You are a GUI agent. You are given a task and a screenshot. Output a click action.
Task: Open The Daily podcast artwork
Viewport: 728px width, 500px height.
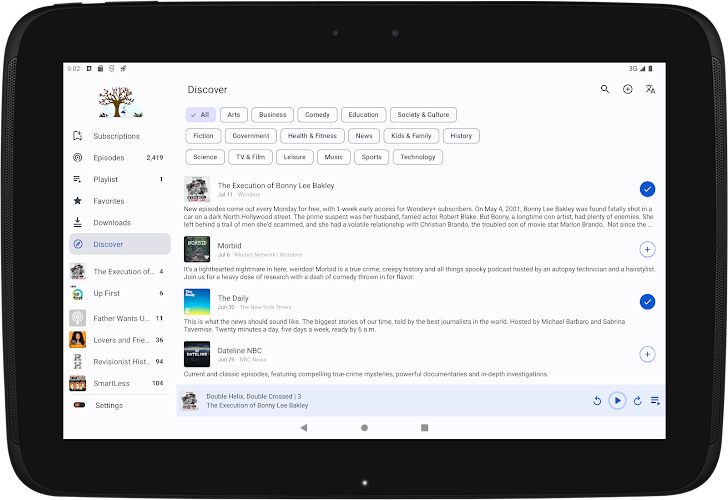click(197, 302)
